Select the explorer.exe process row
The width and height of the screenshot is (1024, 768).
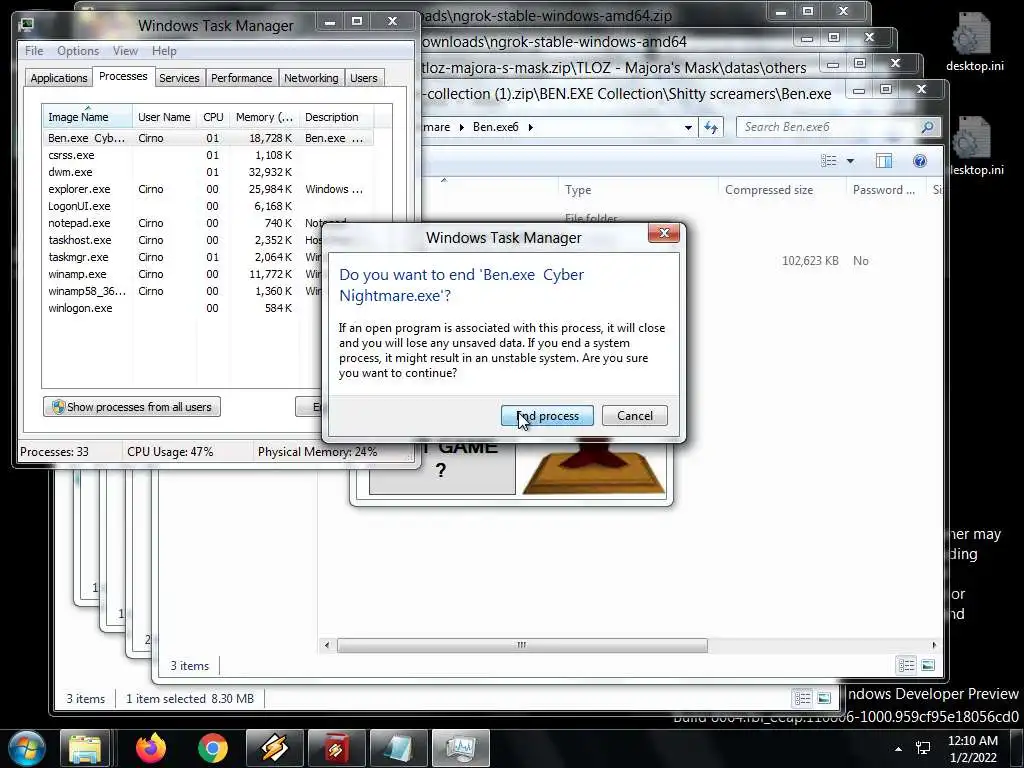[x=208, y=189]
